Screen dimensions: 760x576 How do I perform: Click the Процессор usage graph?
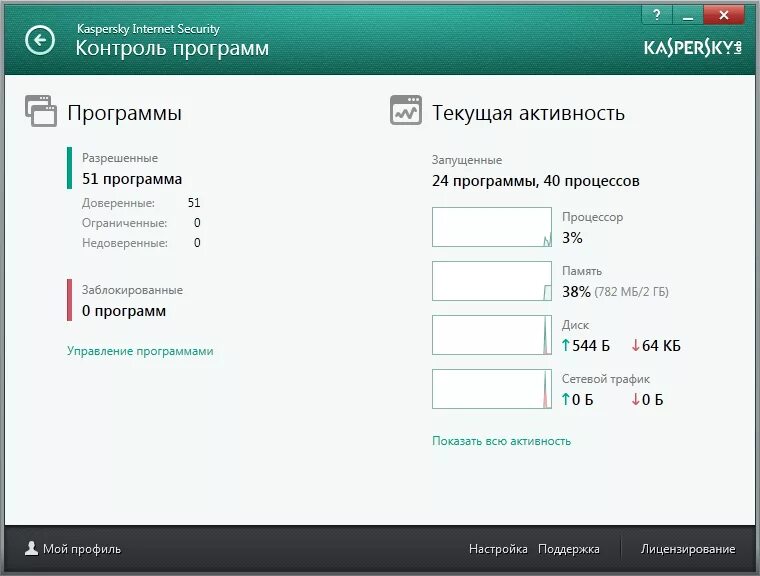(491, 227)
